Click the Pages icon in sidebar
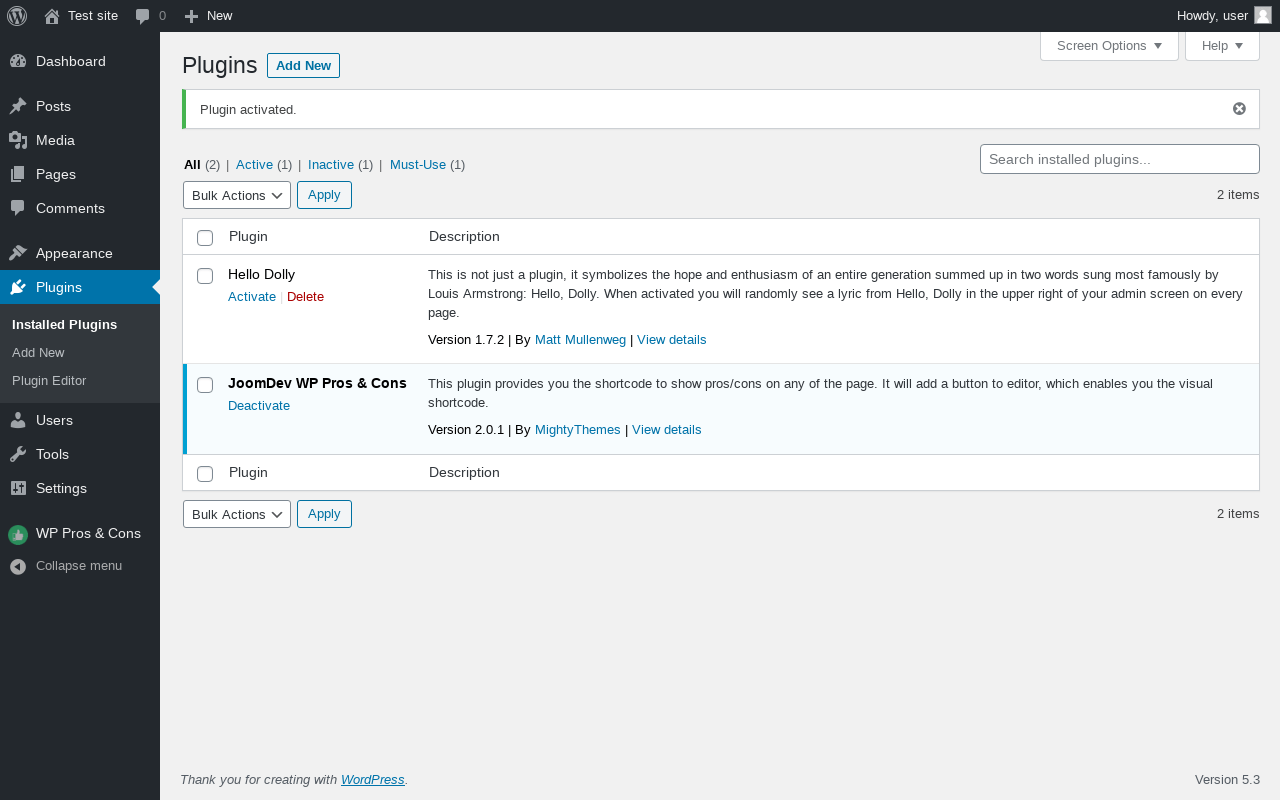 (18, 174)
